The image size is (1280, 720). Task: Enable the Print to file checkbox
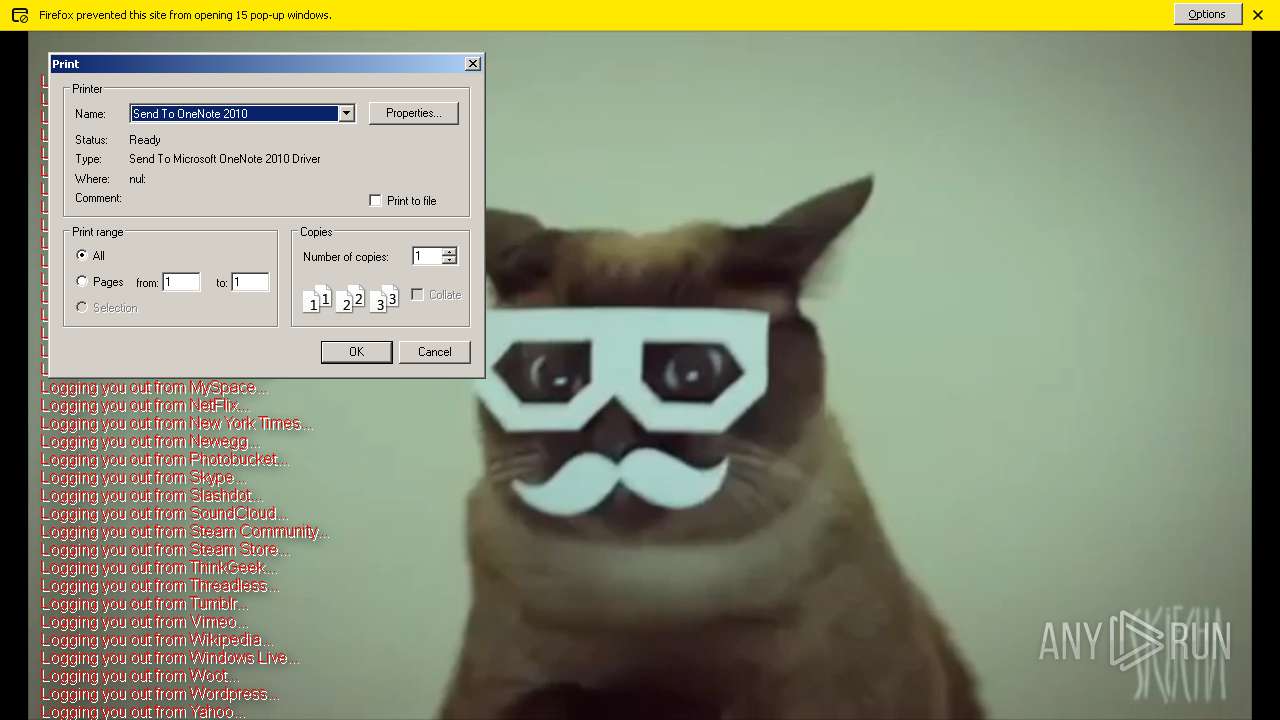click(x=376, y=200)
